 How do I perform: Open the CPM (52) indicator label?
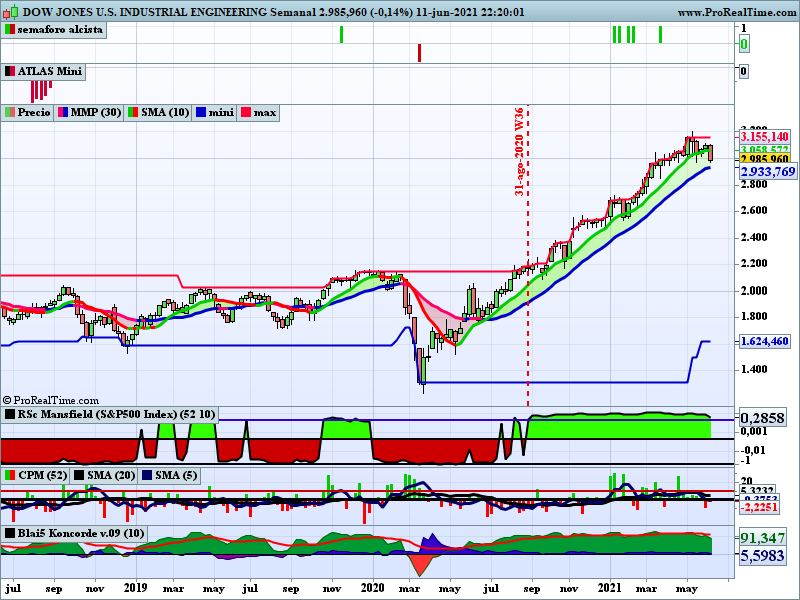(x=42, y=476)
